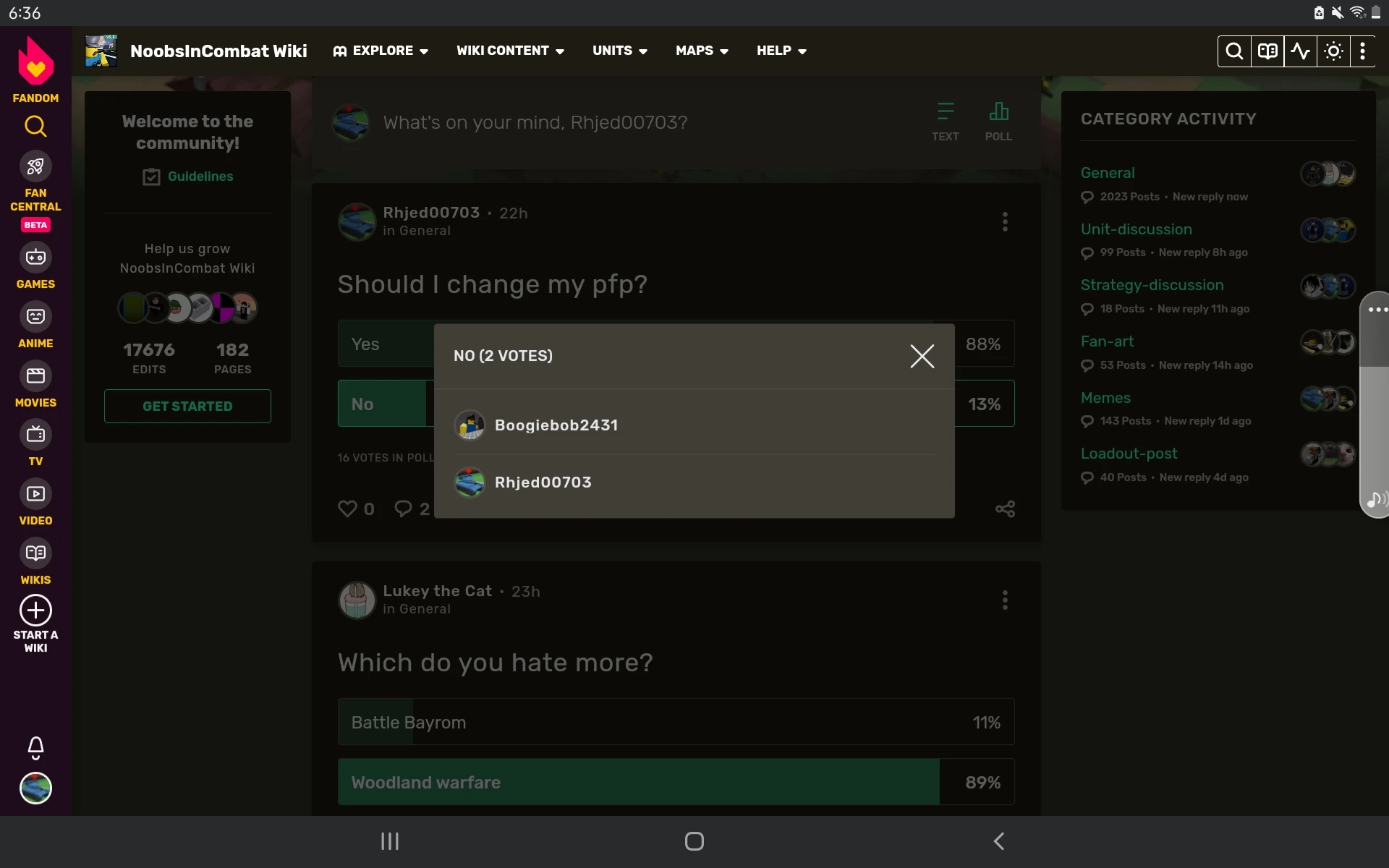Open the header vertical dots menu
Image resolution: width=1389 pixels, height=868 pixels.
[x=1362, y=51]
